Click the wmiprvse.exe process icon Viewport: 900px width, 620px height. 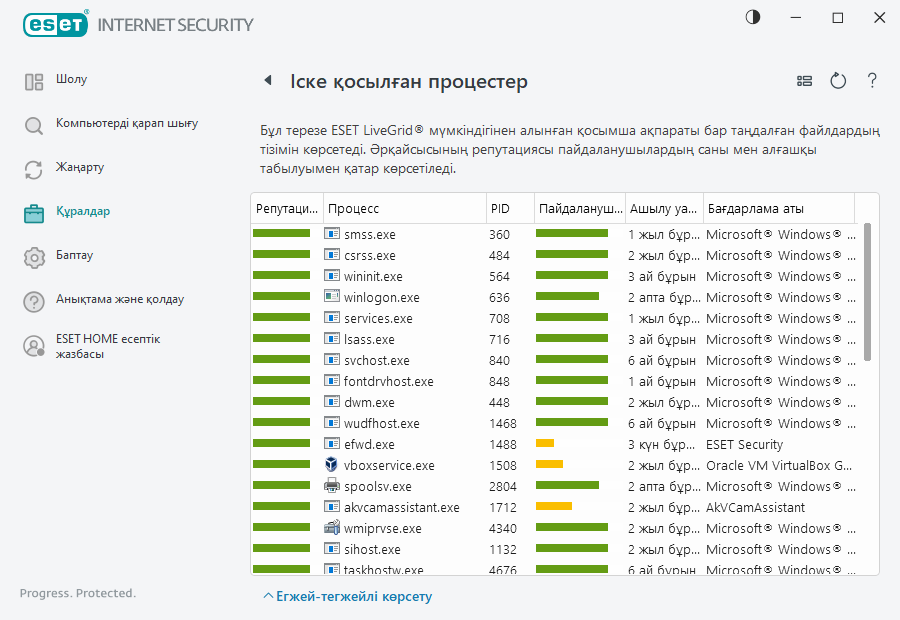click(x=333, y=528)
